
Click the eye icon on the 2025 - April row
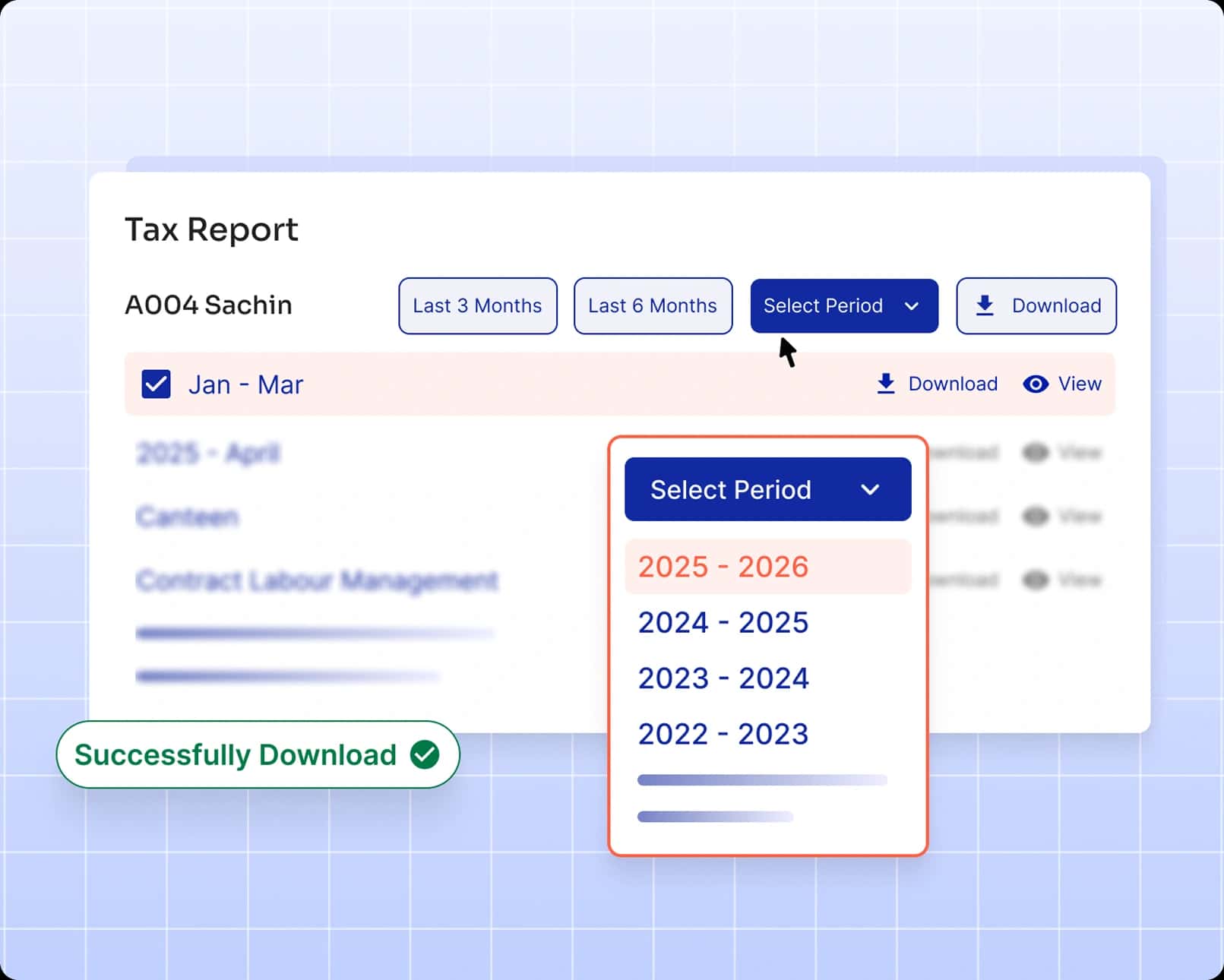coord(1035,452)
